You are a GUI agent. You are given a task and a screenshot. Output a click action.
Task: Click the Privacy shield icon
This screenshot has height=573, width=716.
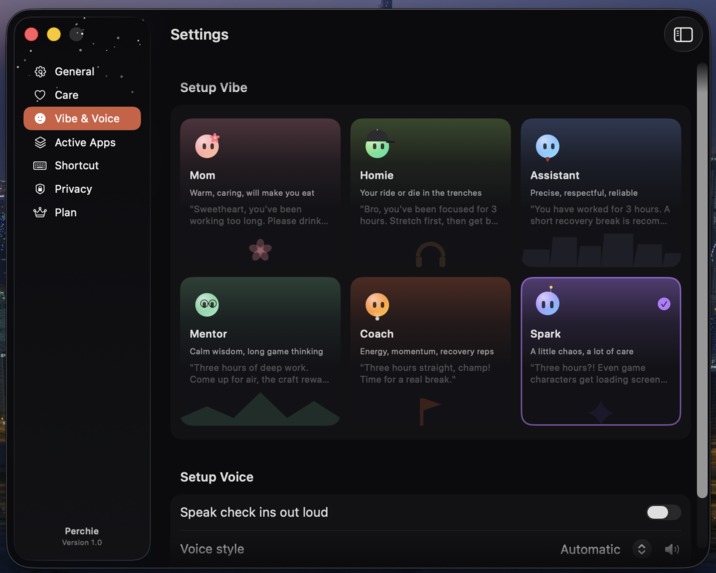(40, 189)
